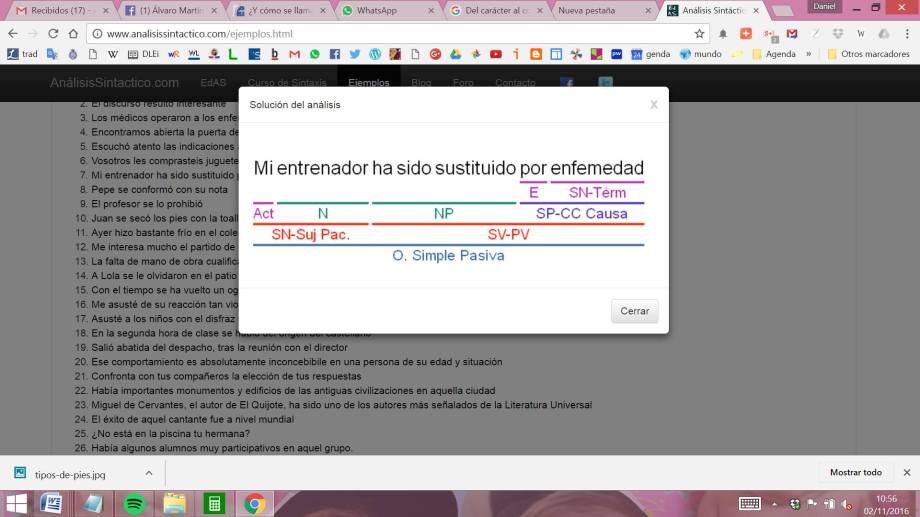The width and height of the screenshot is (920, 517).
Task: Reload the page
Action: [53, 33]
